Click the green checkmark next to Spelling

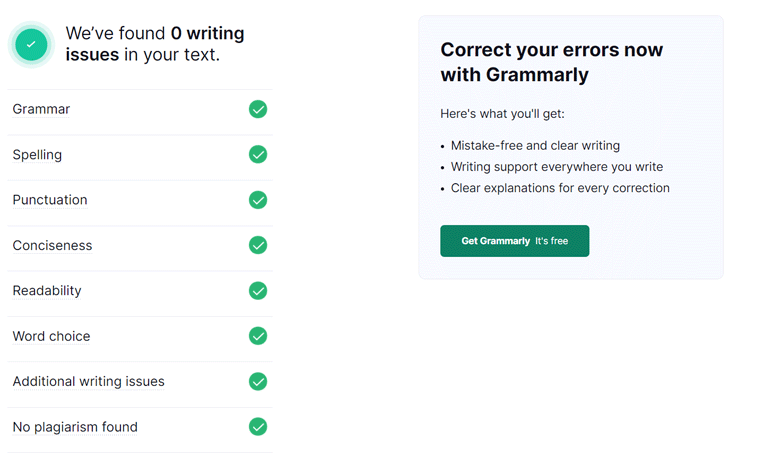click(258, 154)
